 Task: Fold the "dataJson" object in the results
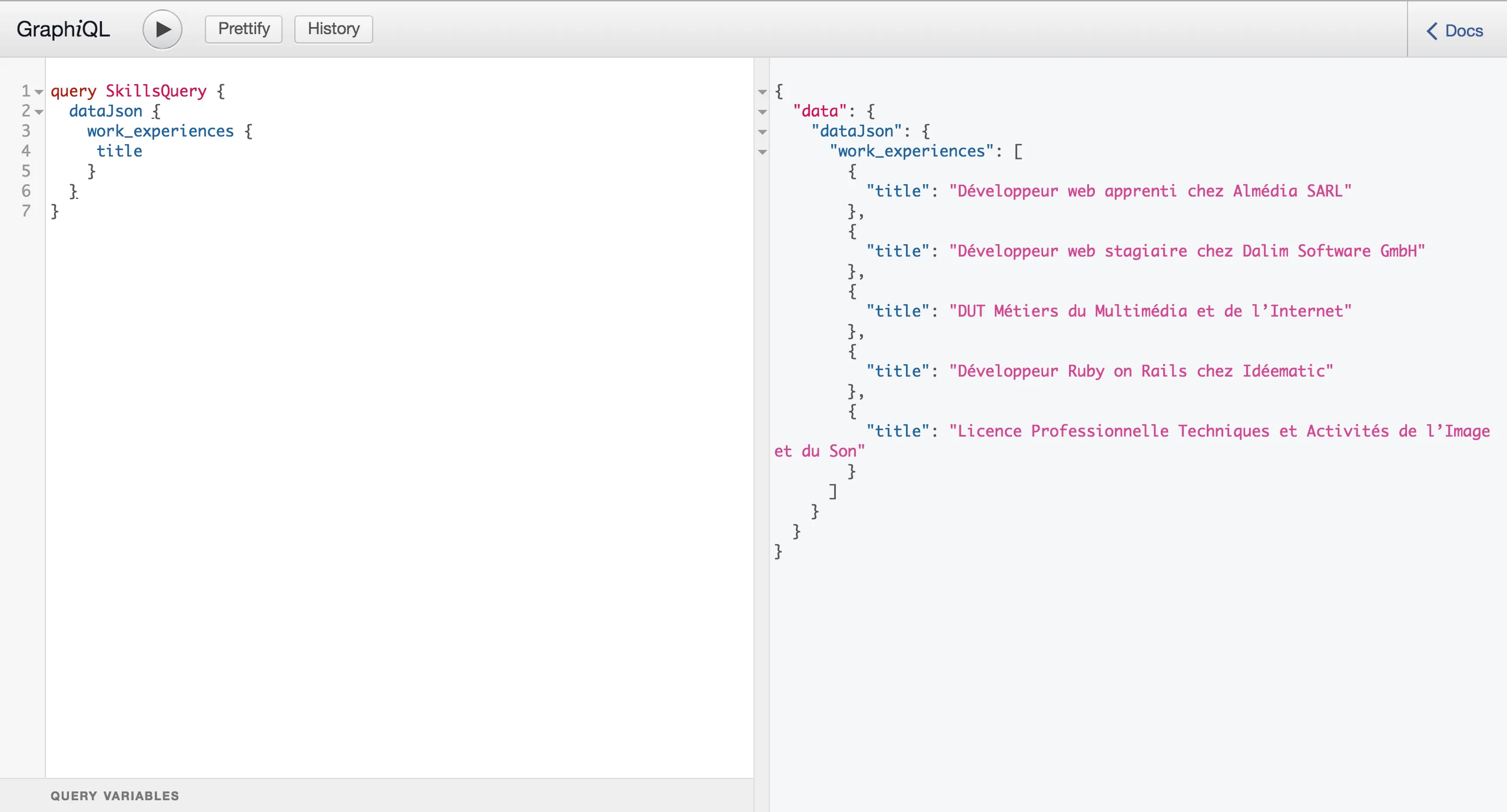coord(762,132)
